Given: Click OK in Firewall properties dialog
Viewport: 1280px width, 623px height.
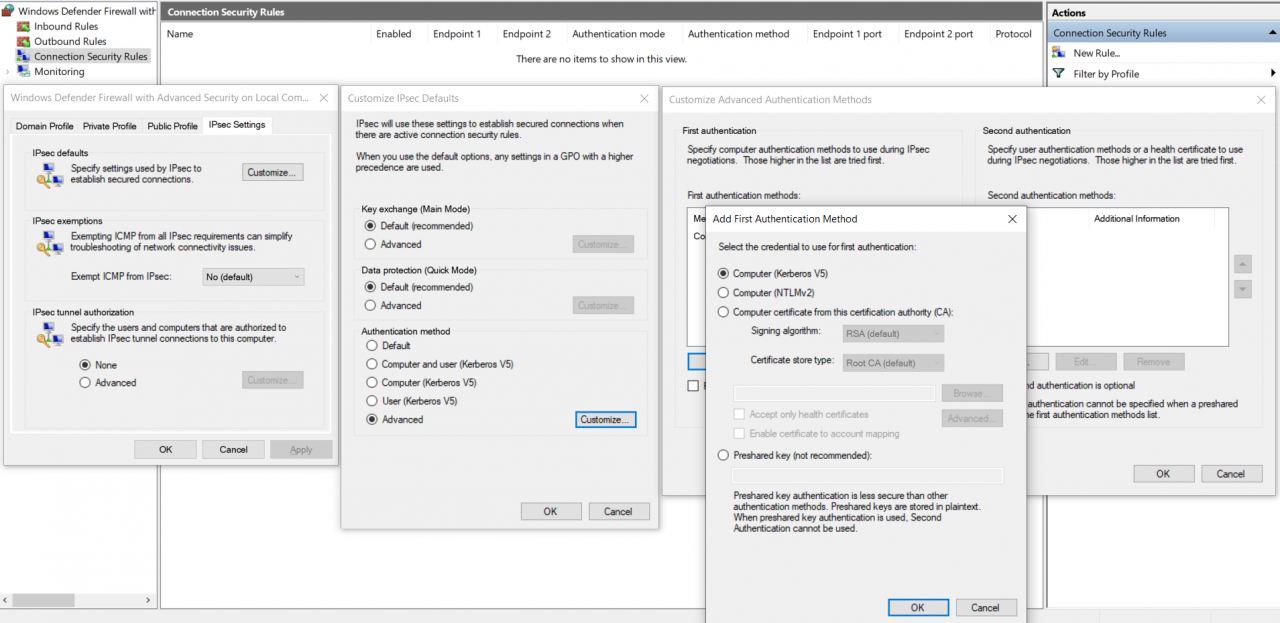Looking at the screenshot, I should (166, 450).
